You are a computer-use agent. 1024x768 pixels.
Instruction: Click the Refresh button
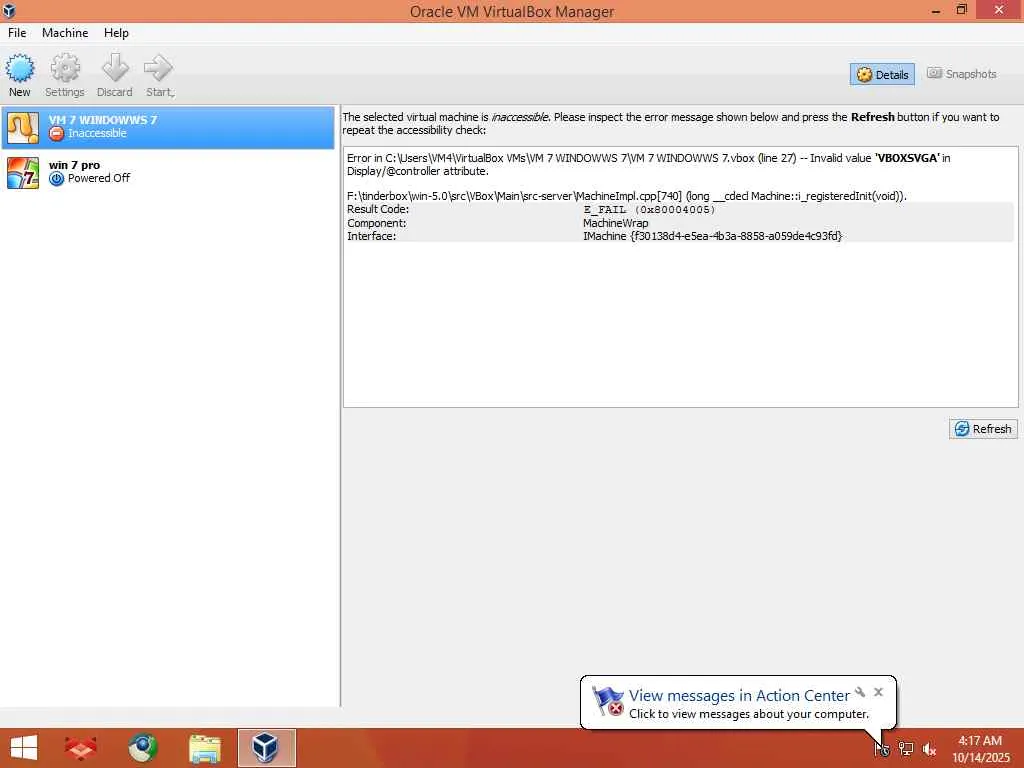(x=983, y=429)
